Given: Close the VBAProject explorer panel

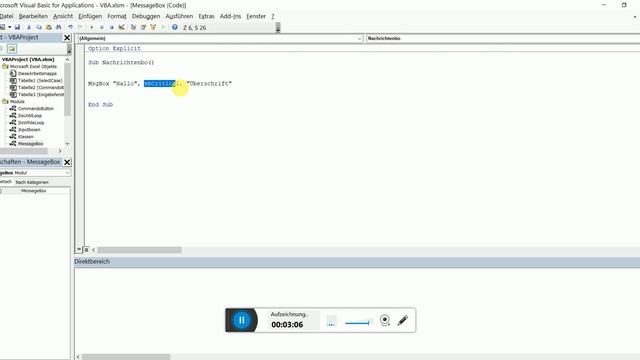Looking at the screenshot, I should [x=67, y=38].
